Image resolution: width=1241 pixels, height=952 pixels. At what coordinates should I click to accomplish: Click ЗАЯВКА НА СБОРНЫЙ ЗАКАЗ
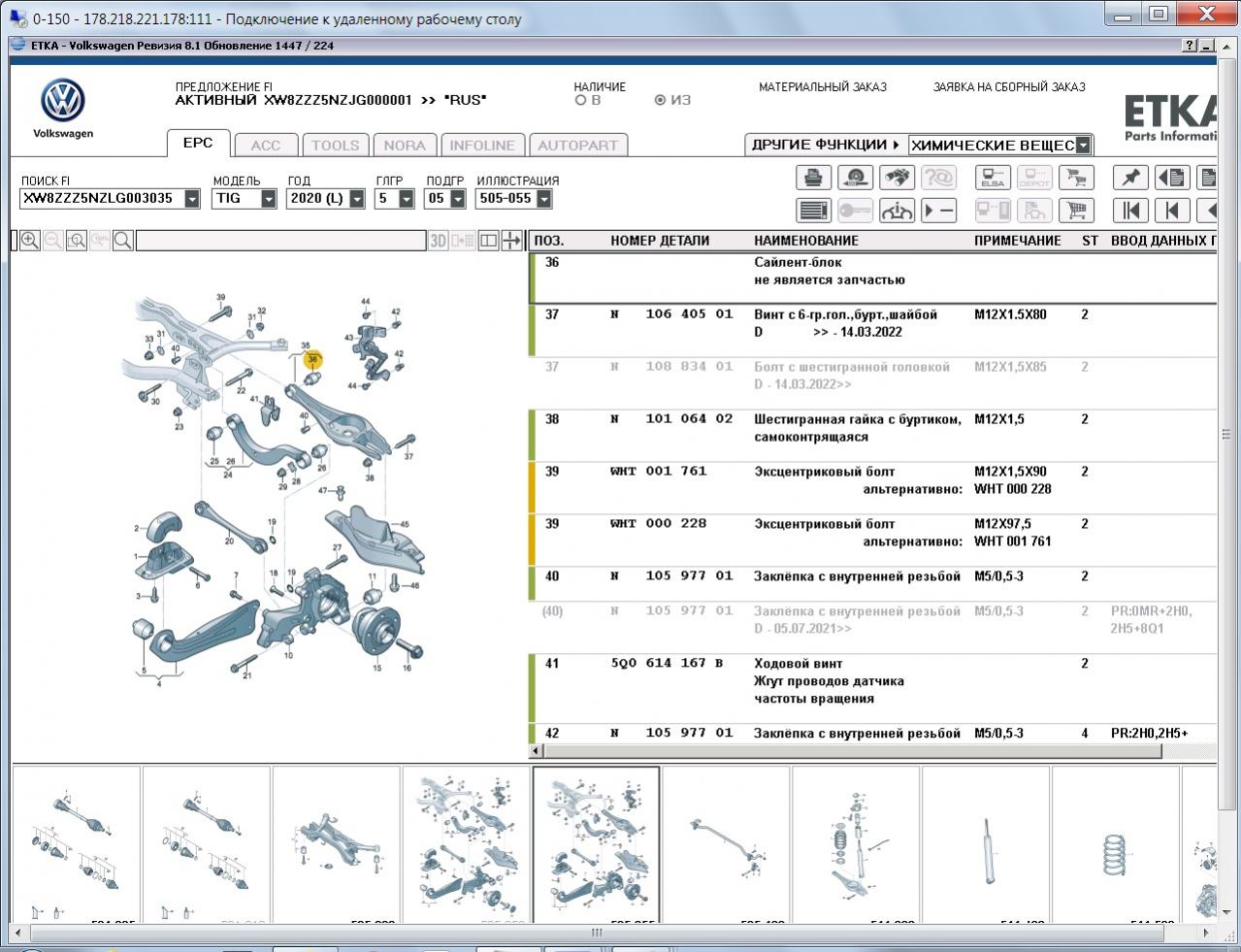[x=1009, y=86]
